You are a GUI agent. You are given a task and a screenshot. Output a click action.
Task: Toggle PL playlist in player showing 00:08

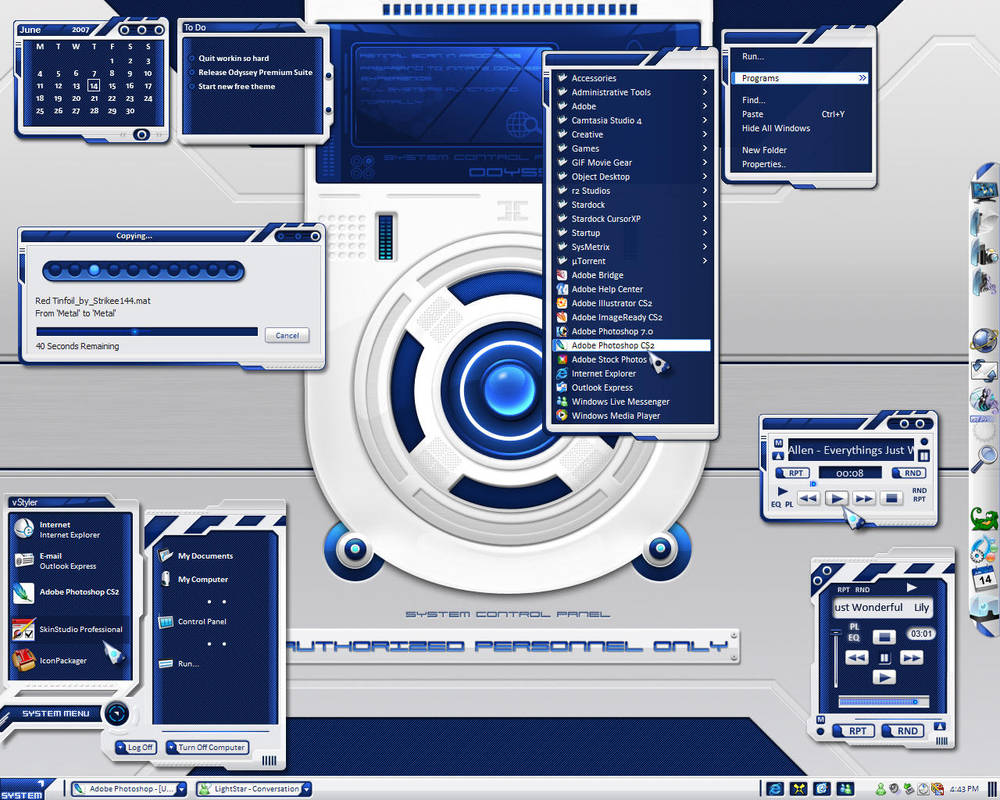(789, 504)
